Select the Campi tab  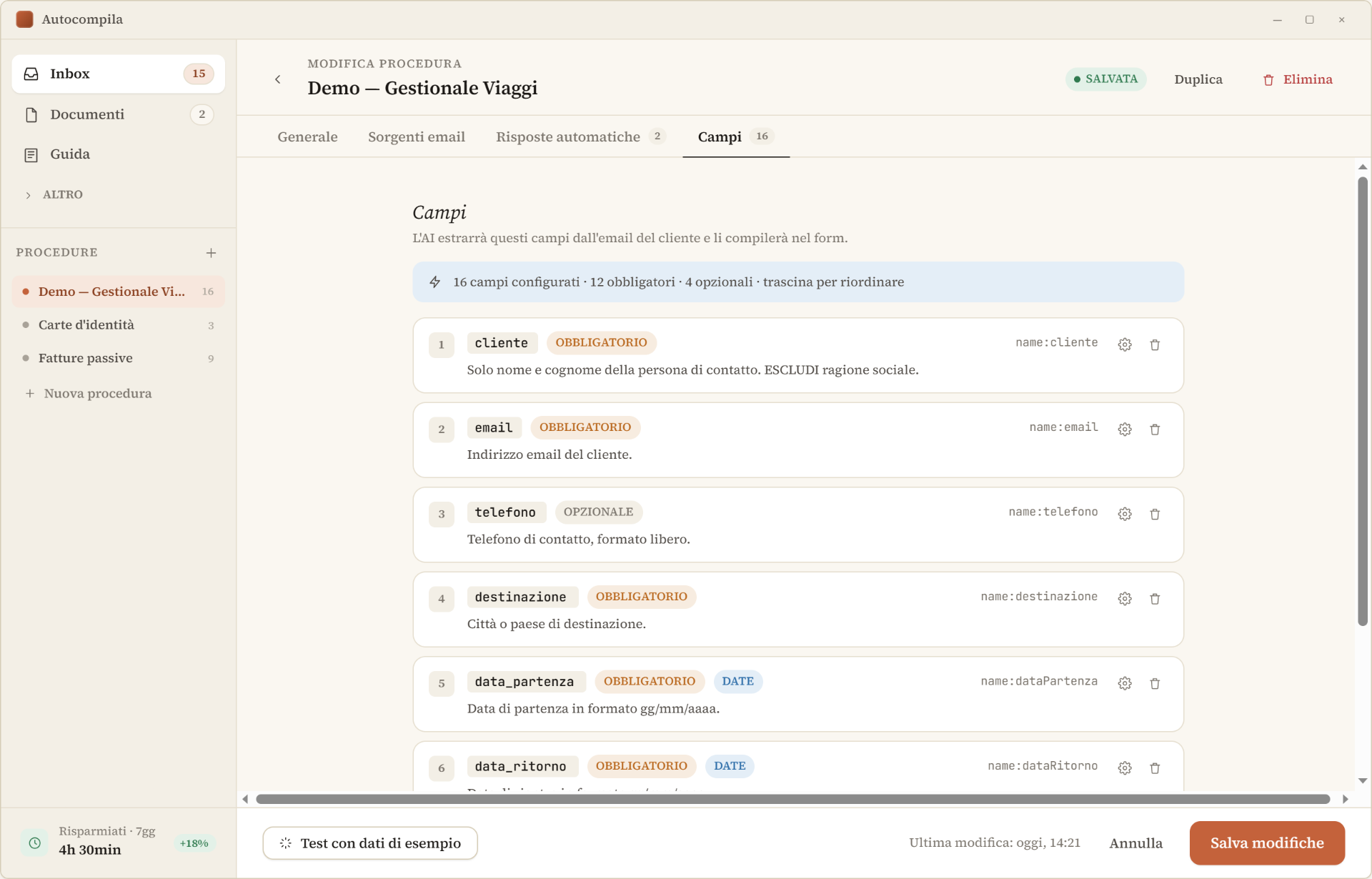coord(736,136)
